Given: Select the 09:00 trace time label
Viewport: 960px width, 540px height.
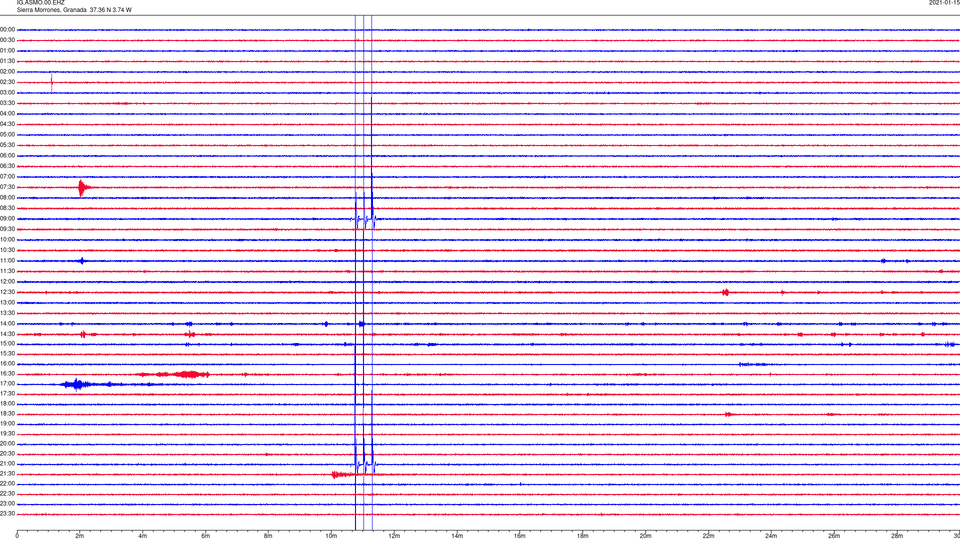Looking at the screenshot, I should [x=7, y=219].
